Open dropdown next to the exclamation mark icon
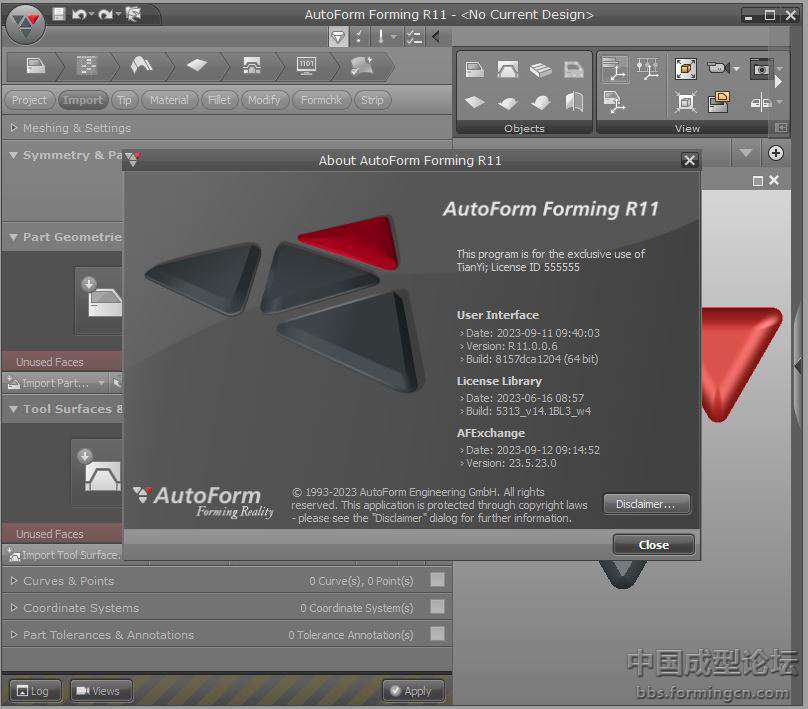The image size is (808, 709). pyautogui.click(x=394, y=37)
